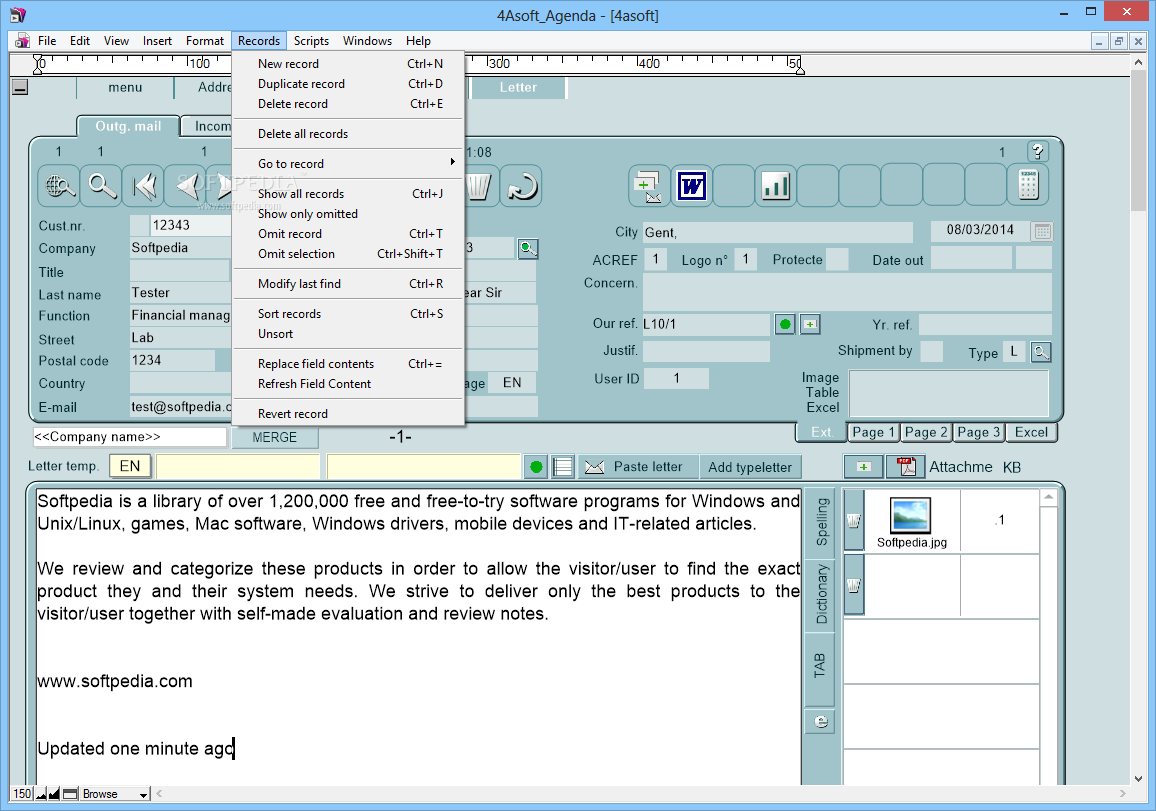
Task: Open the Excel tab
Action: click(1031, 433)
